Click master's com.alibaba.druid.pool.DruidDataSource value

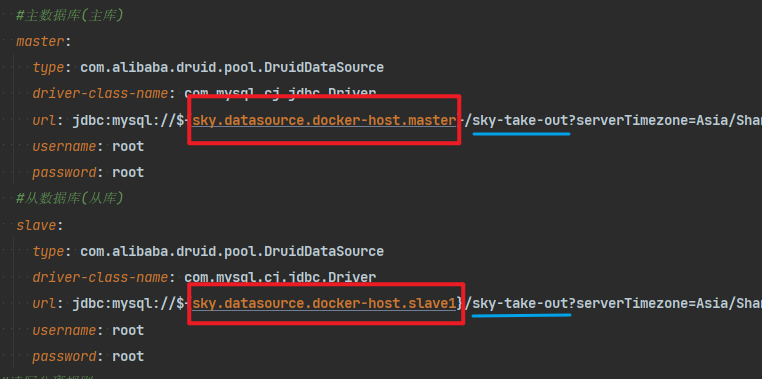click(232, 68)
